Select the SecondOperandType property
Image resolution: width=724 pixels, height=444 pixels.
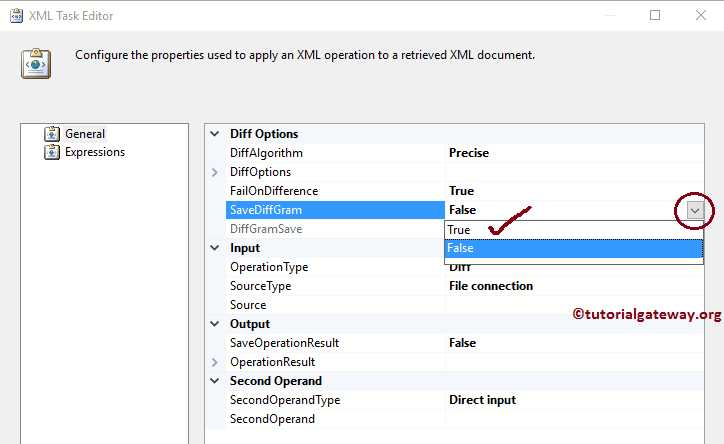[285, 400]
